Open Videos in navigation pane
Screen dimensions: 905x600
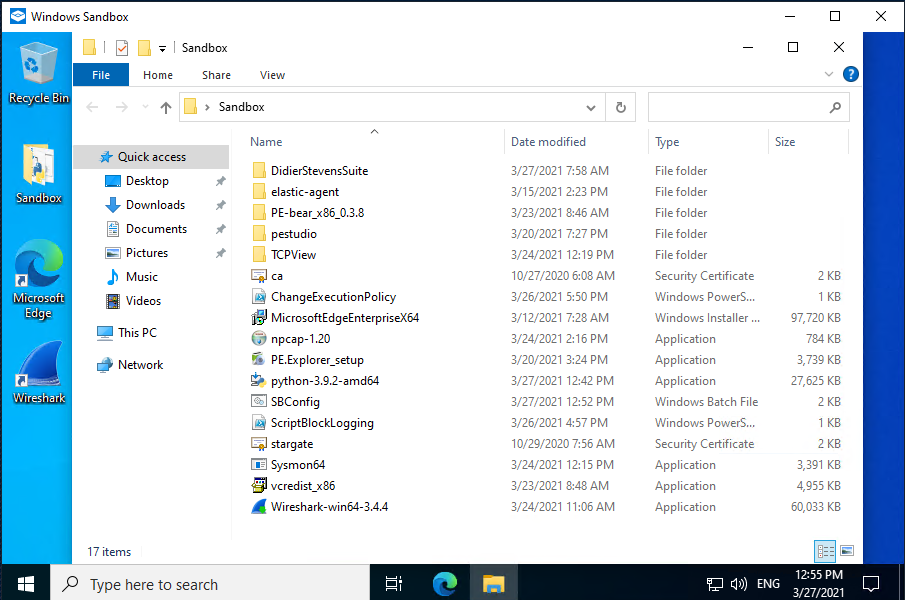tap(143, 301)
